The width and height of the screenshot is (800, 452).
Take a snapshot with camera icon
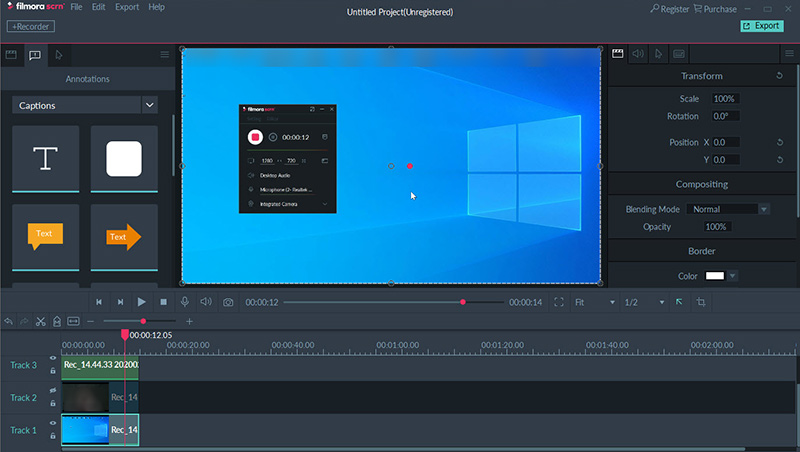point(228,303)
